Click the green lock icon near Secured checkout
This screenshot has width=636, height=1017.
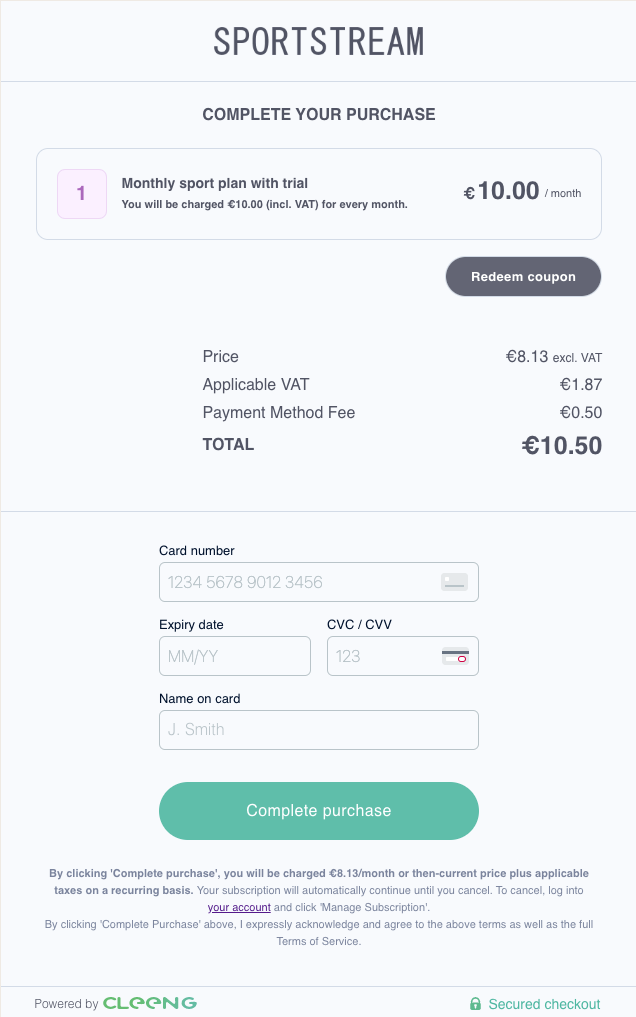pyautogui.click(x=475, y=1004)
